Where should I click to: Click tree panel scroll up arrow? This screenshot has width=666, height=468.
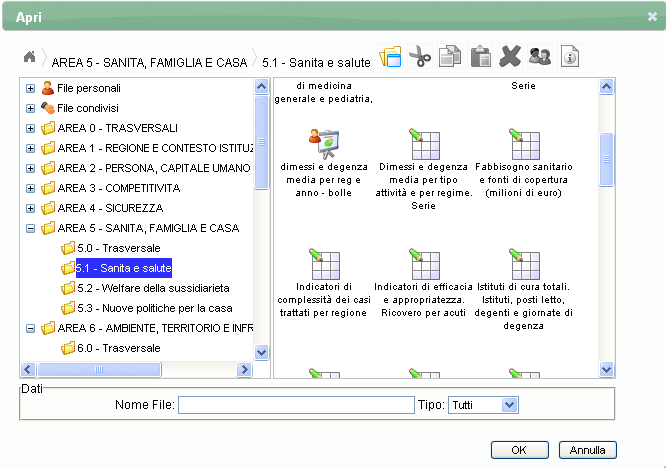(x=261, y=87)
